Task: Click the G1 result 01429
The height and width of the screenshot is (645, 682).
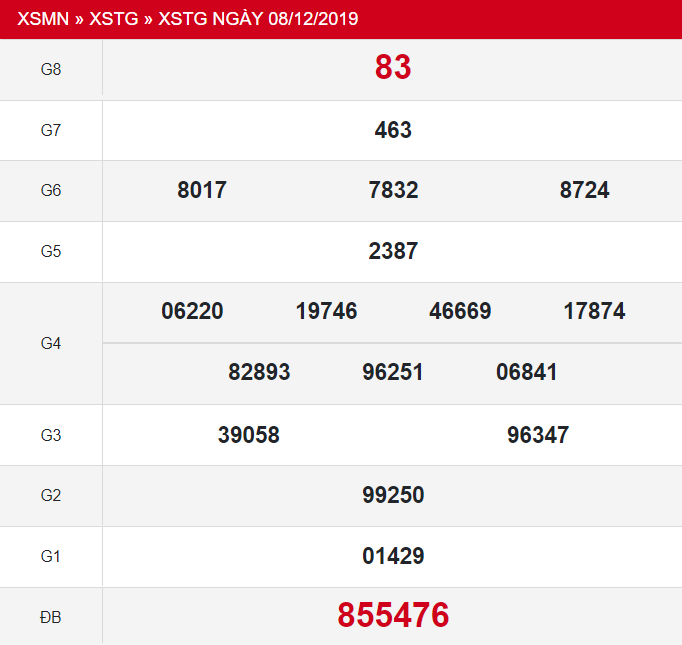Action: coord(393,556)
